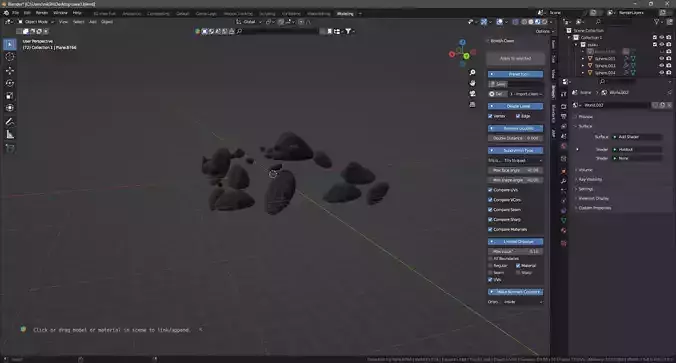Open the Output properties tab icon
The image size is (676, 363).
coord(563,116)
